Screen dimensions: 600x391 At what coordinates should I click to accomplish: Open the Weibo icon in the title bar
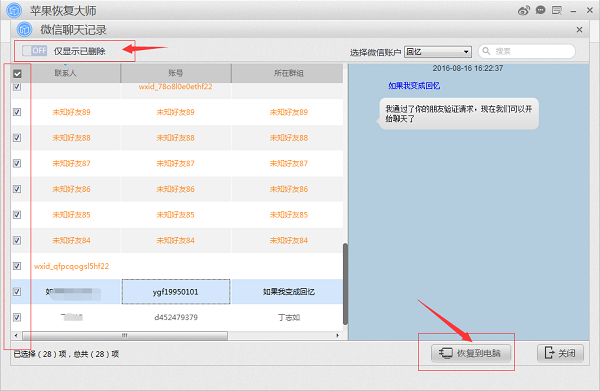point(523,10)
